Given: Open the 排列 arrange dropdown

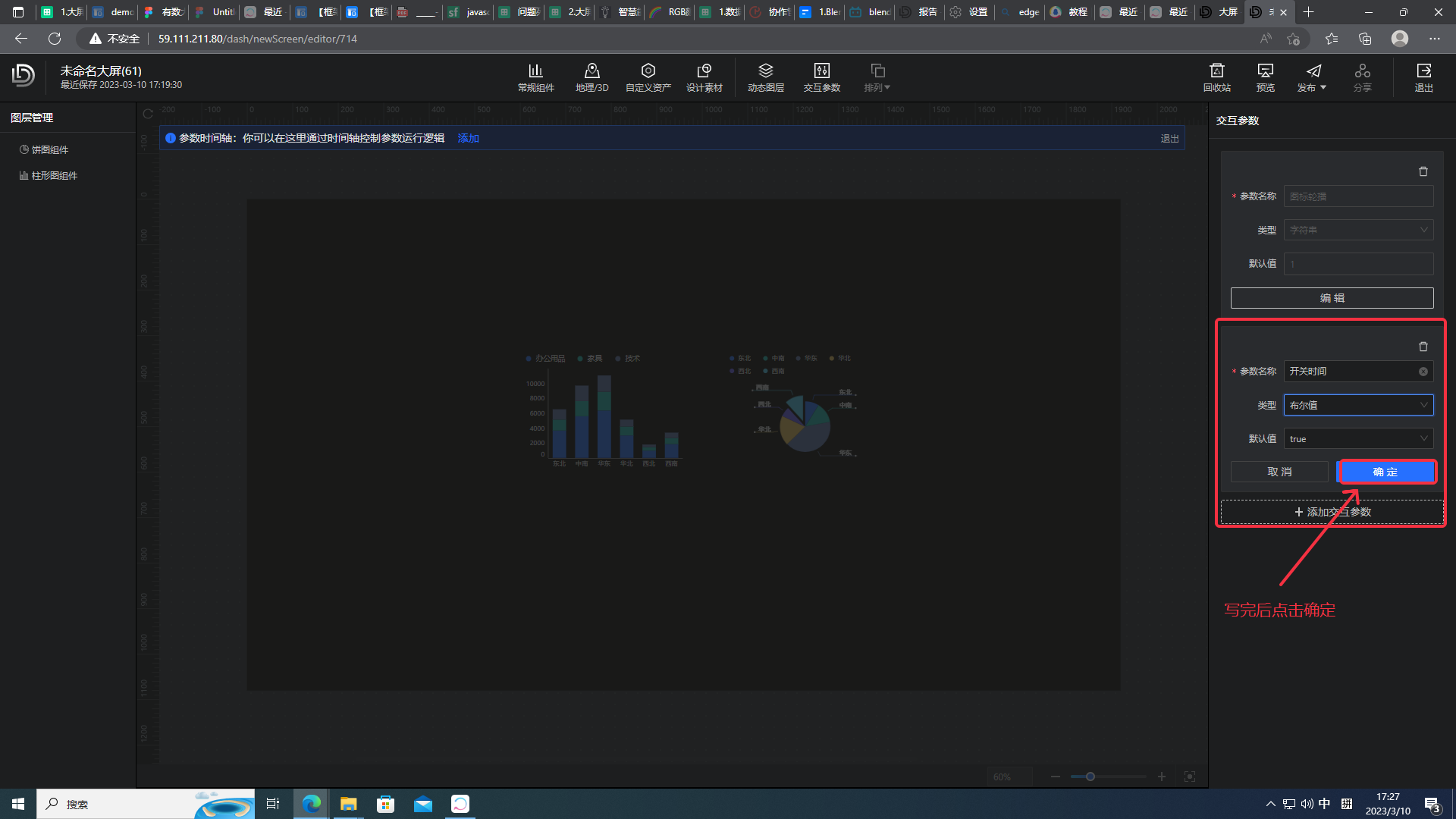Looking at the screenshot, I should coord(877,78).
